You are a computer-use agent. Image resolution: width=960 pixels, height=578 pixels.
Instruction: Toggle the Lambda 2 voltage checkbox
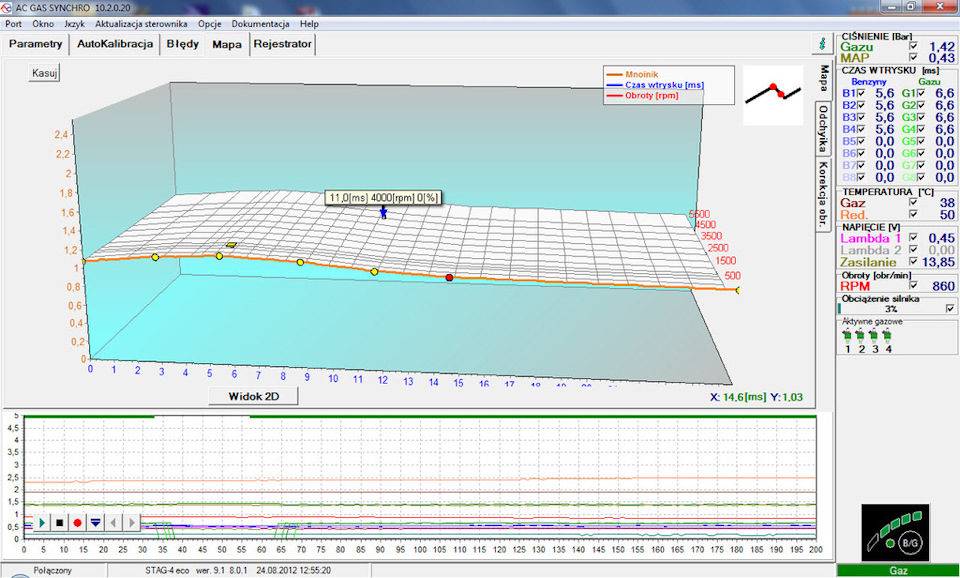coord(913,250)
